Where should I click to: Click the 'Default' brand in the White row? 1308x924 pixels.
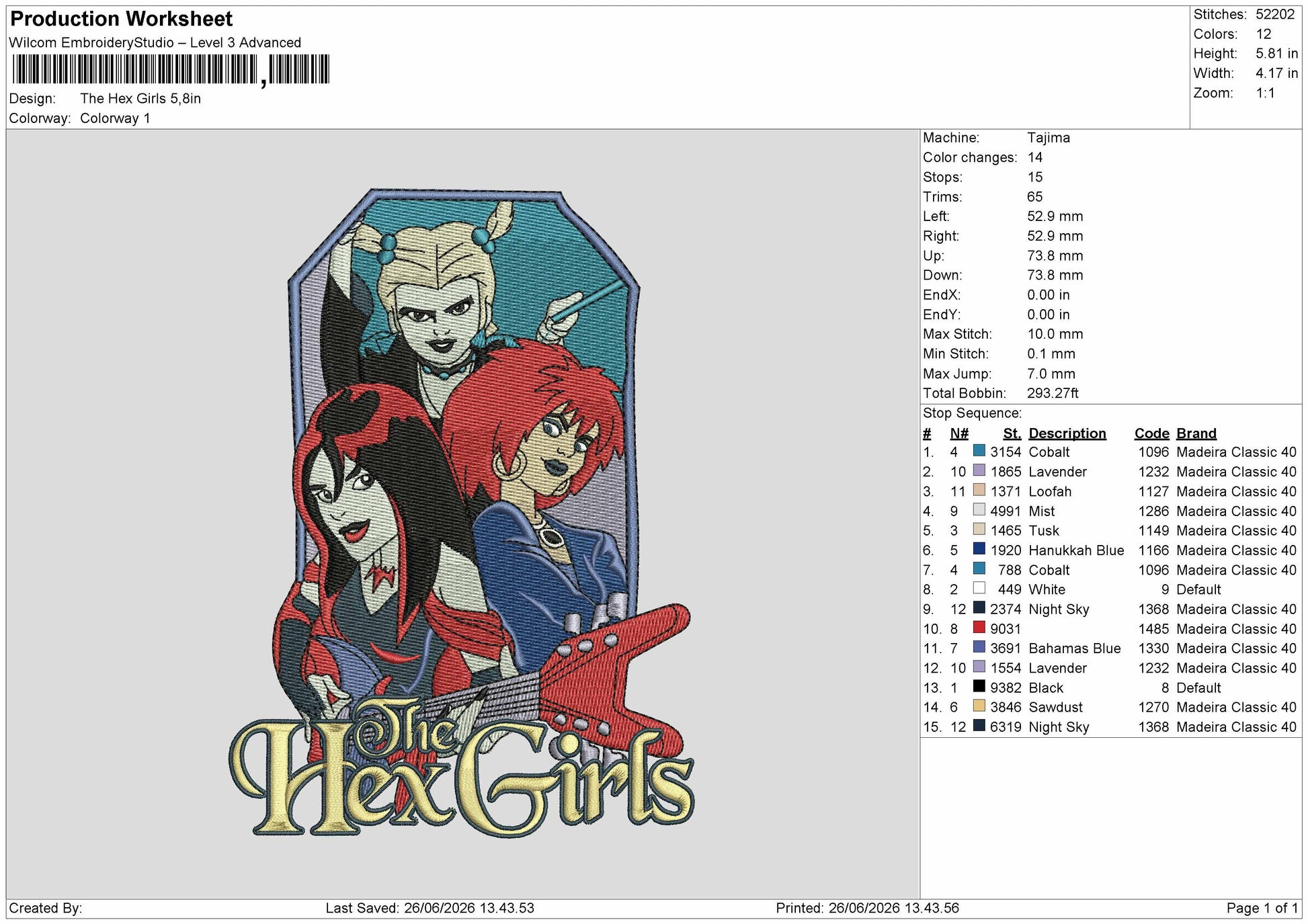[x=1198, y=589]
